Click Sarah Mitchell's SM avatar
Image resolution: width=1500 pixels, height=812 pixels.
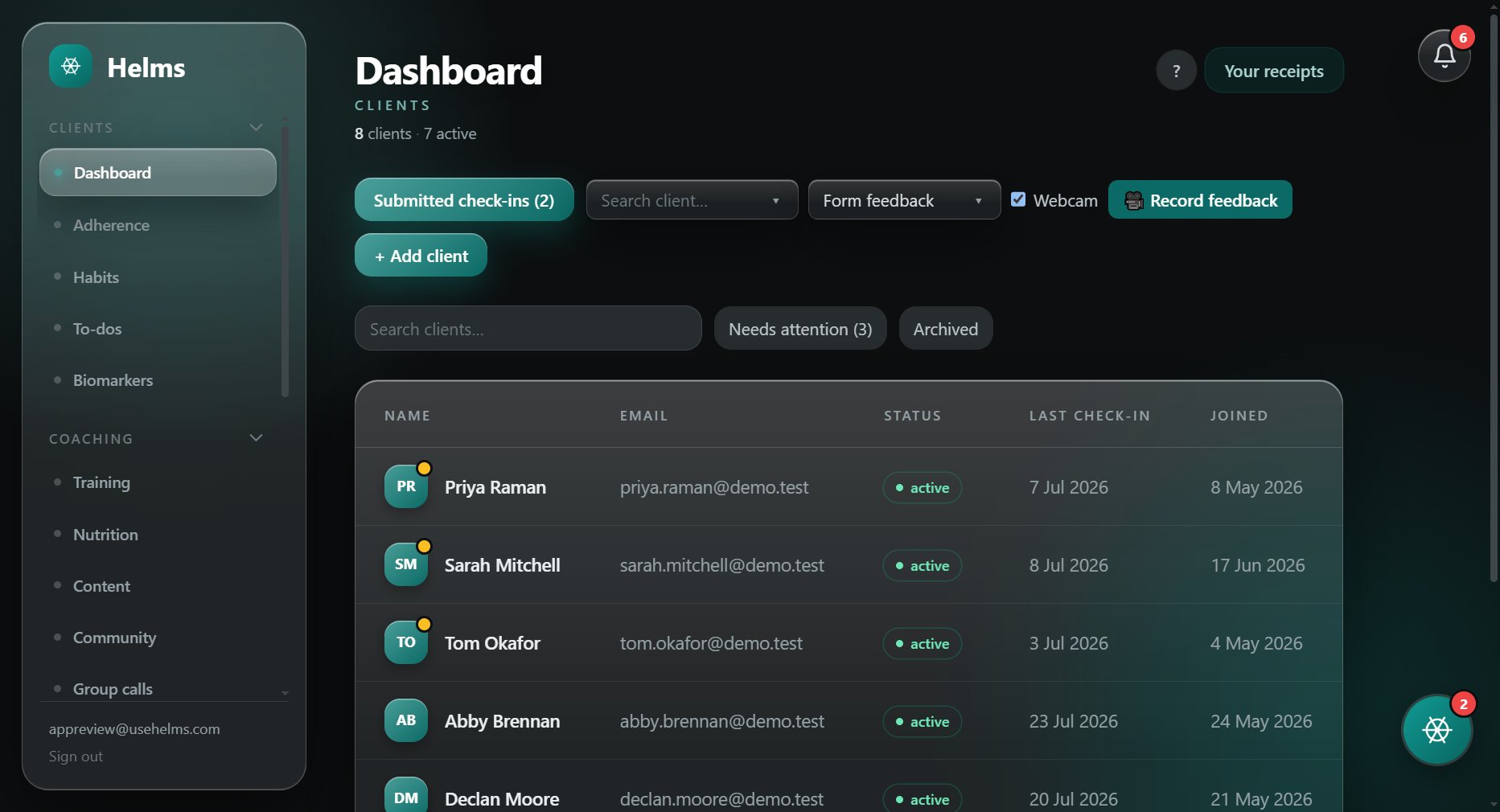click(406, 564)
